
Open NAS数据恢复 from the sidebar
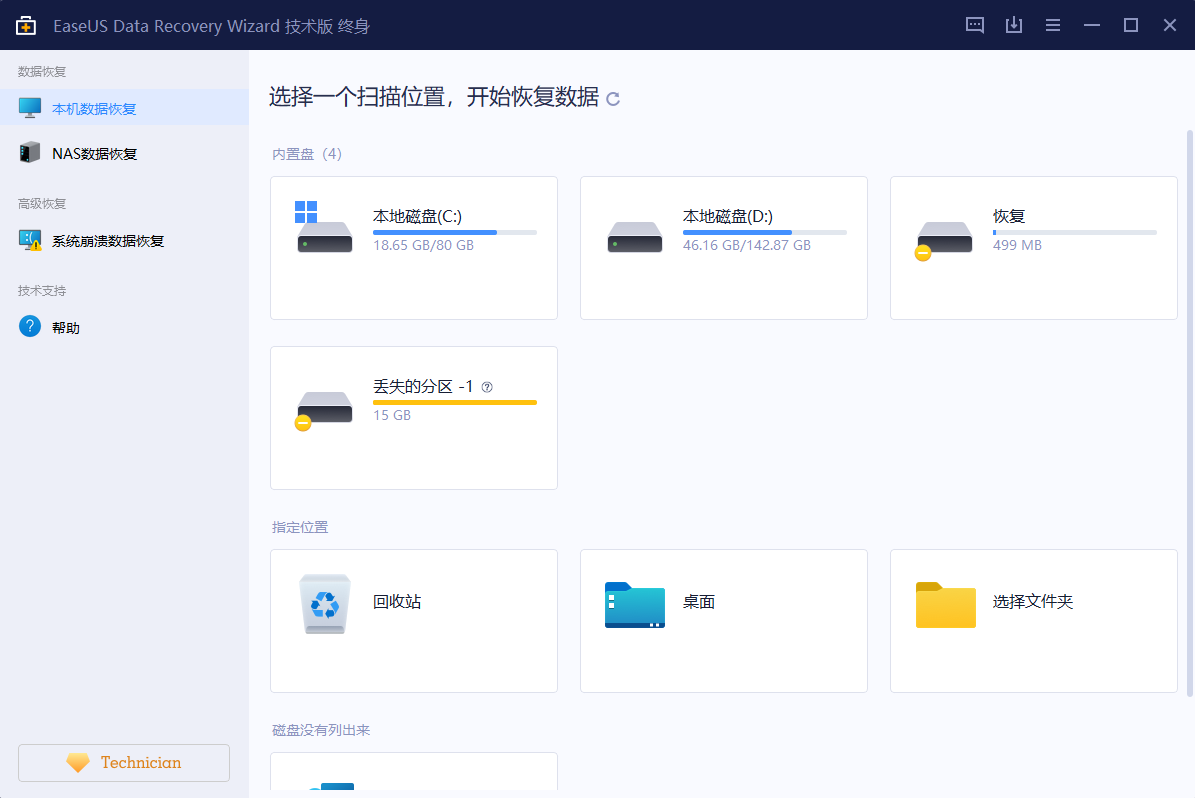click(124, 152)
